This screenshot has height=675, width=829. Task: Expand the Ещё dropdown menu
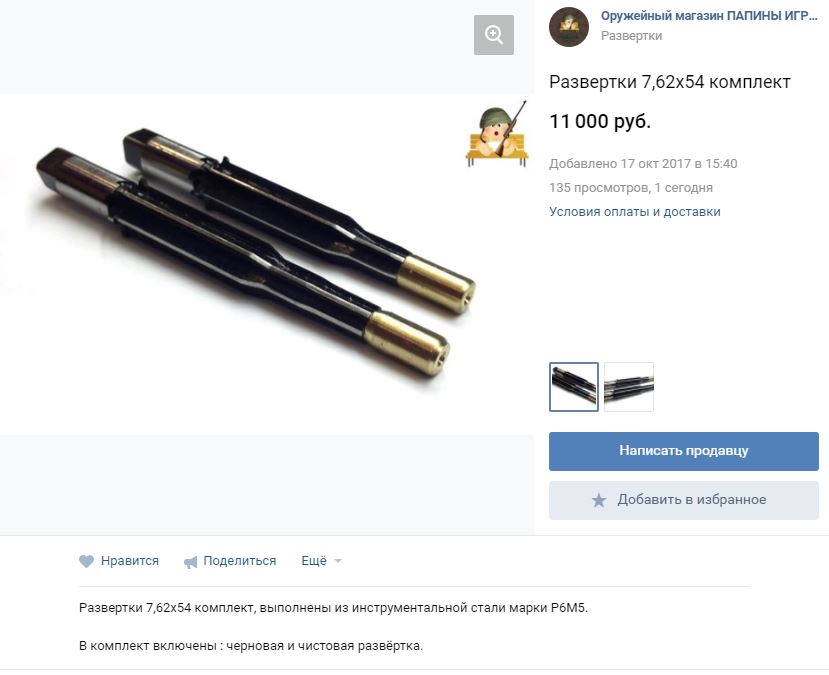pyautogui.click(x=321, y=561)
